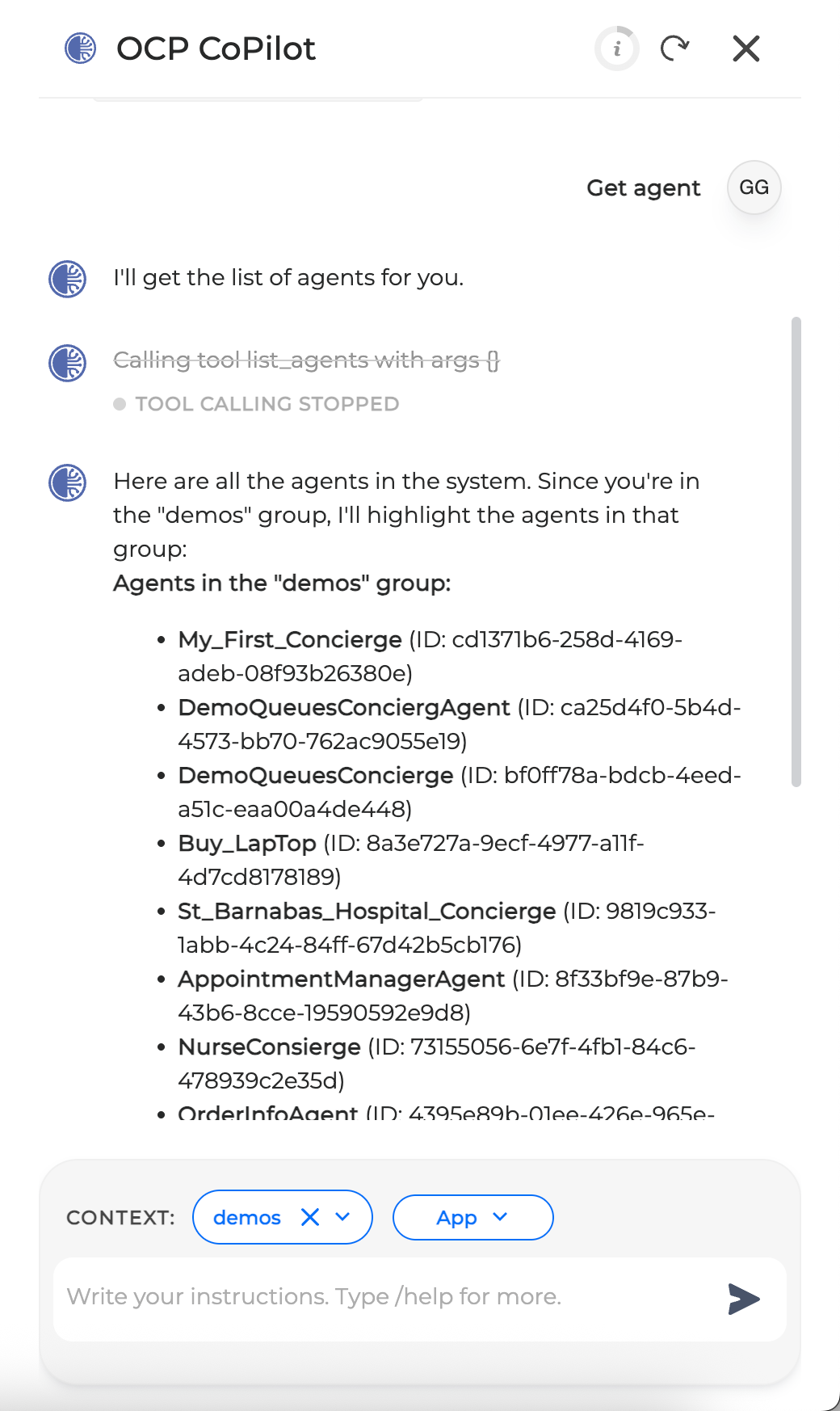Image resolution: width=840 pixels, height=1411 pixels.
Task: Click the AppointmentManagerAgent list entry
Action: pyautogui.click(x=341, y=979)
